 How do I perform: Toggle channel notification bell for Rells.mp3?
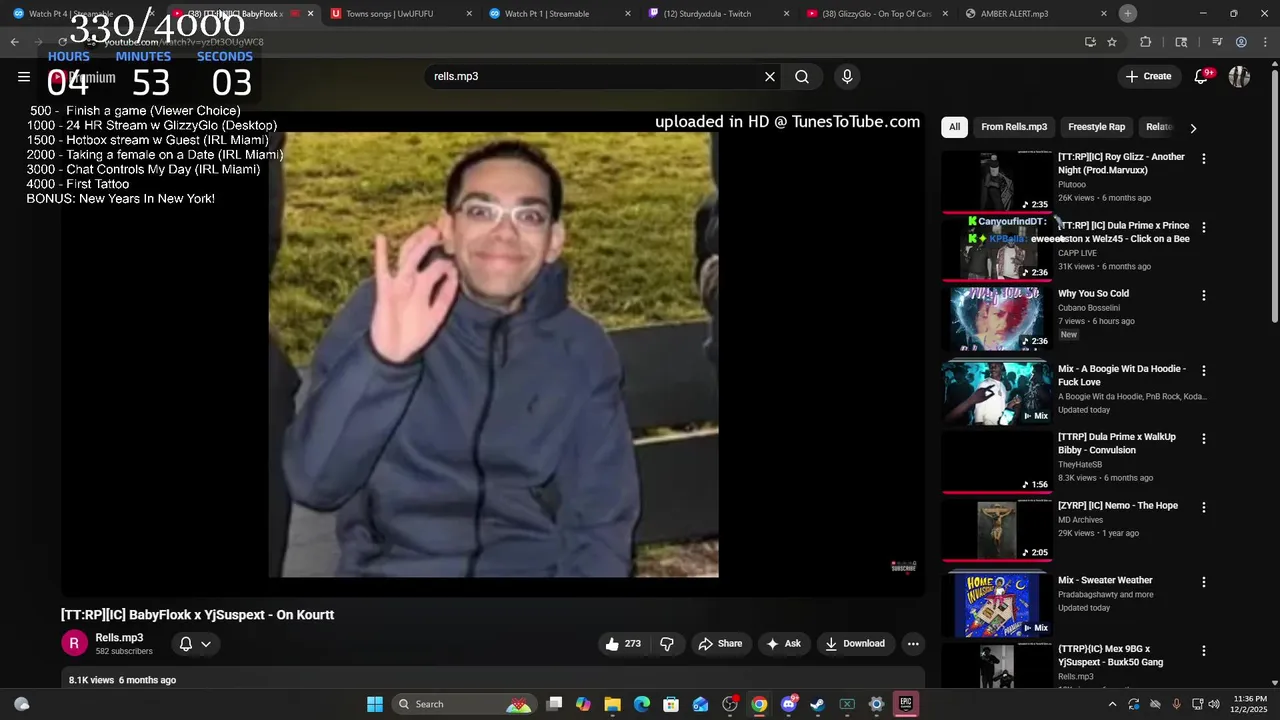pyautogui.click(x=186, y=644)
